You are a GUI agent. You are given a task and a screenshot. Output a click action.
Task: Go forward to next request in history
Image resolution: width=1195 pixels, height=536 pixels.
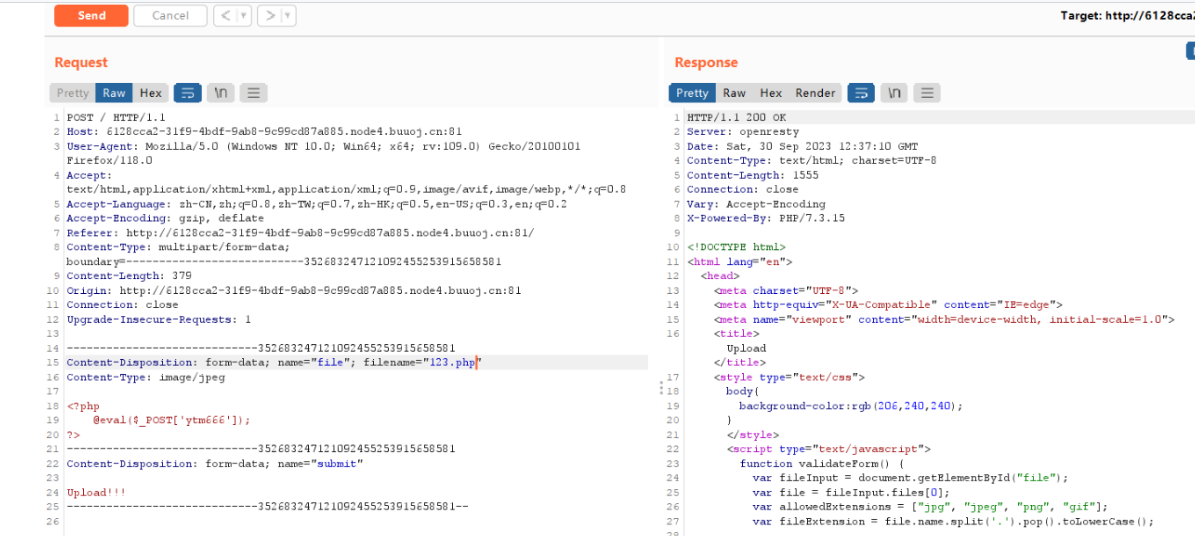(271, 16)
